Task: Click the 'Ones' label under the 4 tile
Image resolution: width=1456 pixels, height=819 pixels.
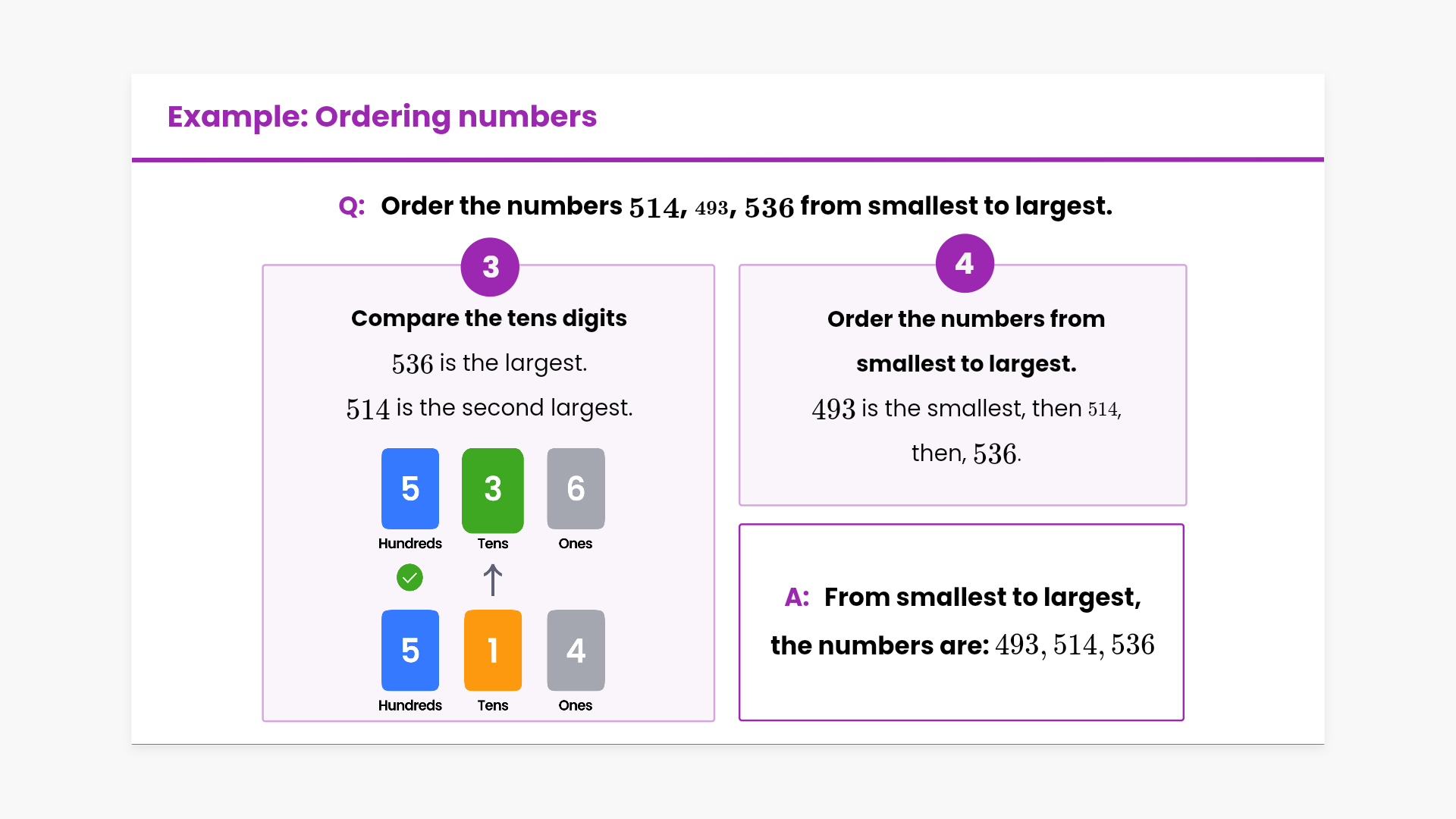Action: 576,705
